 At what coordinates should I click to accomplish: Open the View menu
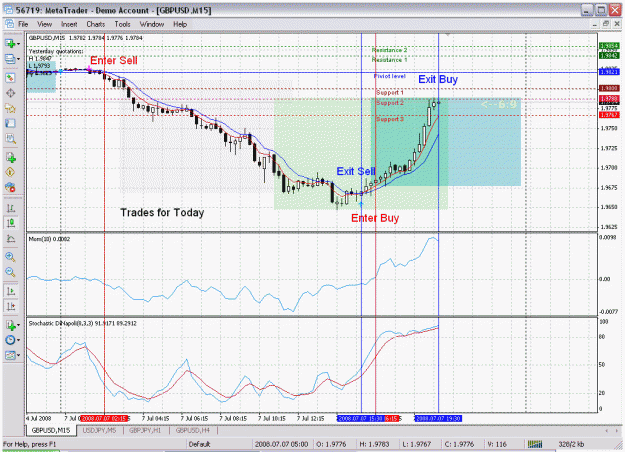click(44, 24)
